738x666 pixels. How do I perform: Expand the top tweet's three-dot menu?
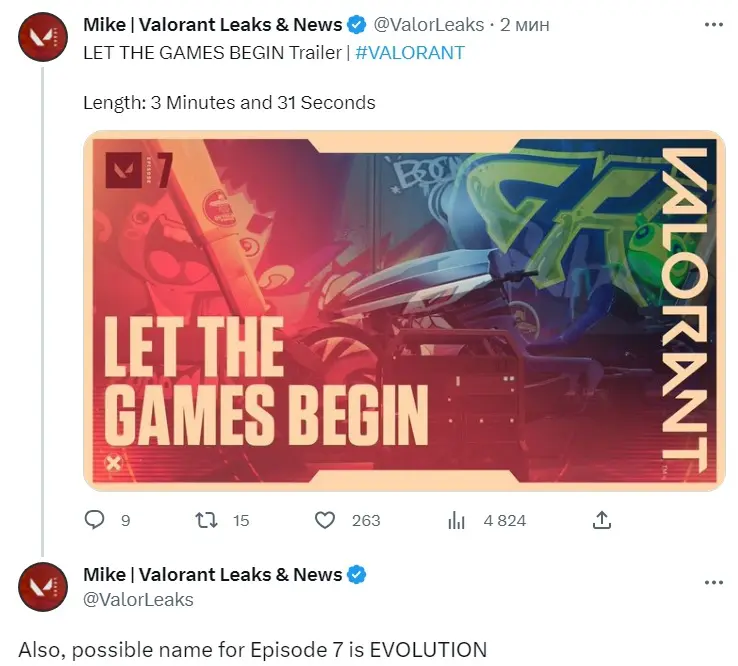pyautogui.click(x=714, y=24)
